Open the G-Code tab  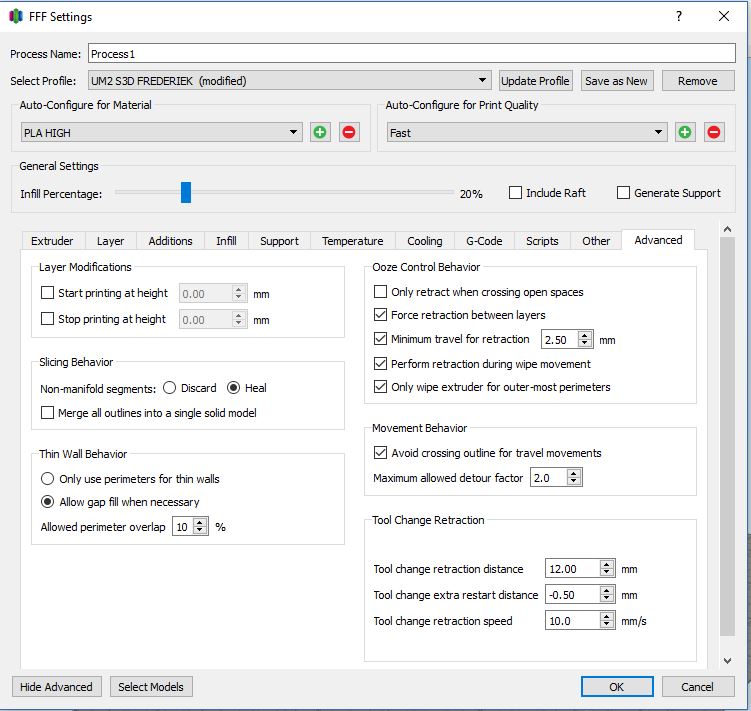pyautogui.click(x=484, y=241)
